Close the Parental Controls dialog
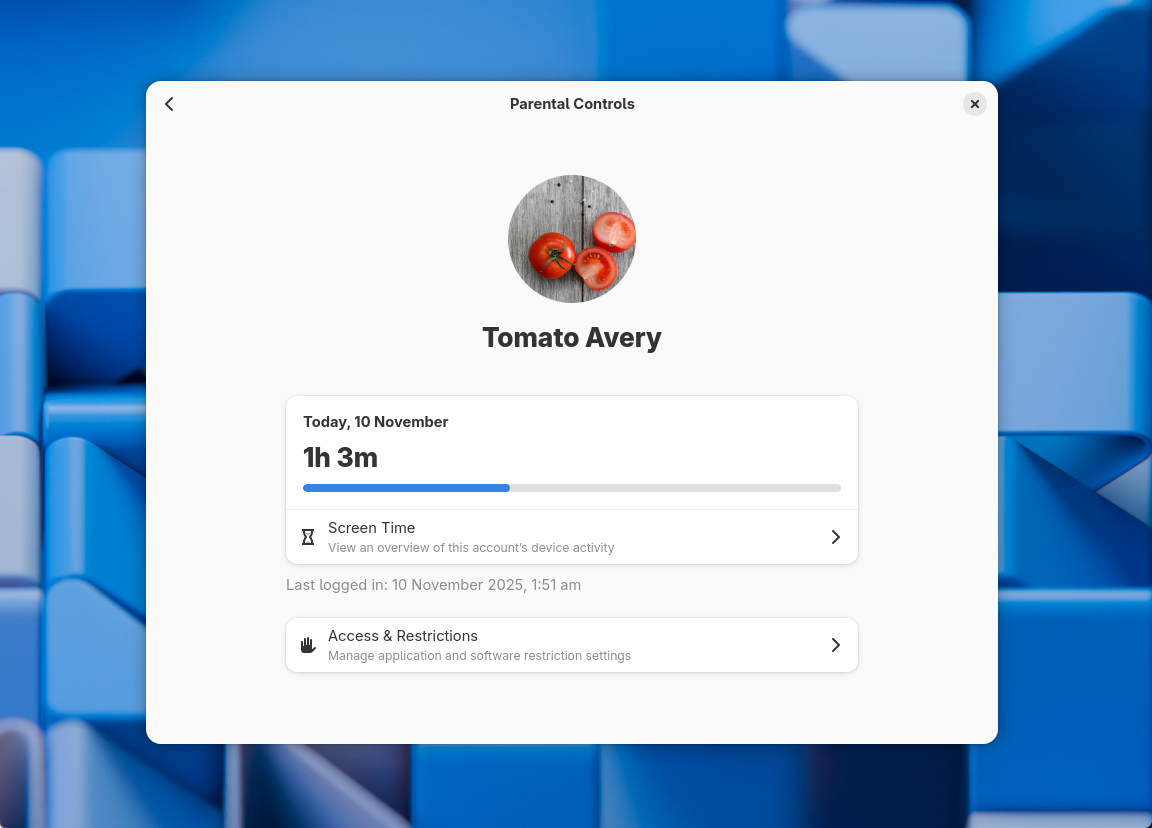Viewport: 1152px width, 828px height. (974, 104)
